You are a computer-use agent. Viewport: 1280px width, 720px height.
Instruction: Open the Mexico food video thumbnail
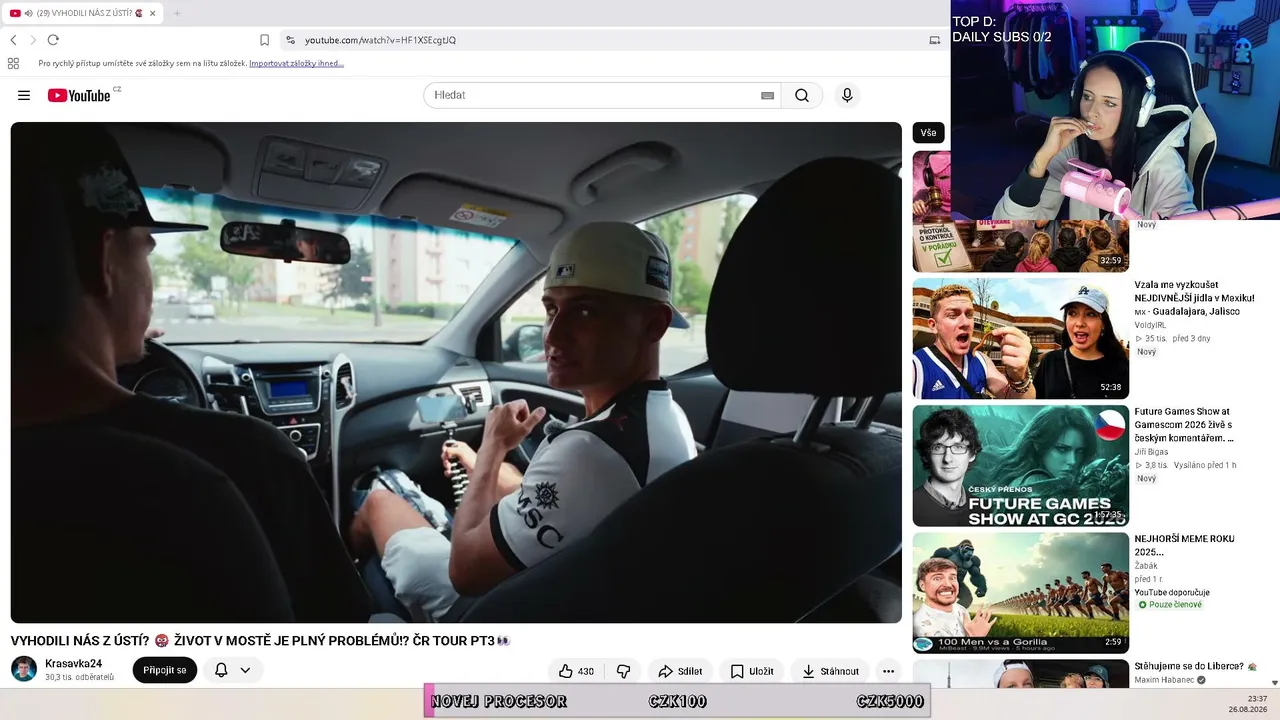coord(1020,338)
